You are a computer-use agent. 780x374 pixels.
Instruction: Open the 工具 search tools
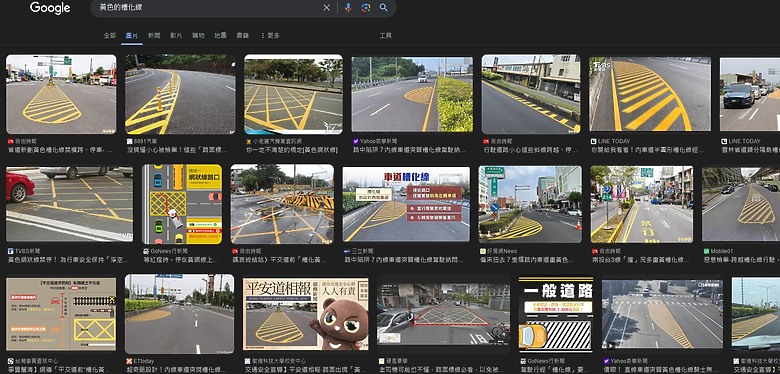point(386,36)
